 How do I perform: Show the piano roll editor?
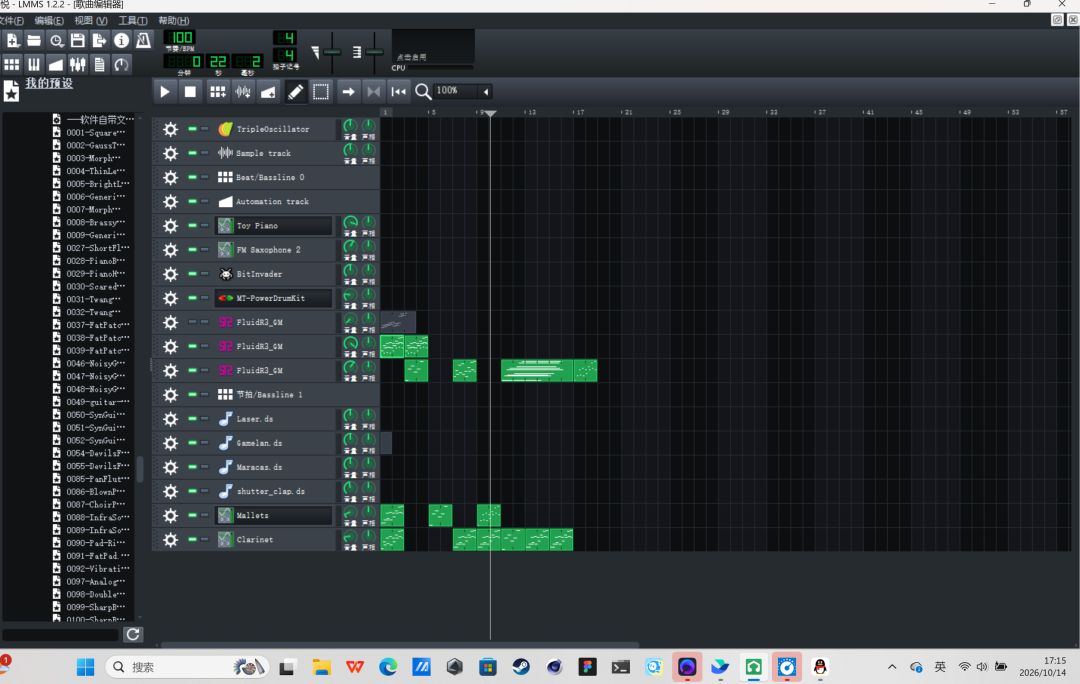(34, 65)
